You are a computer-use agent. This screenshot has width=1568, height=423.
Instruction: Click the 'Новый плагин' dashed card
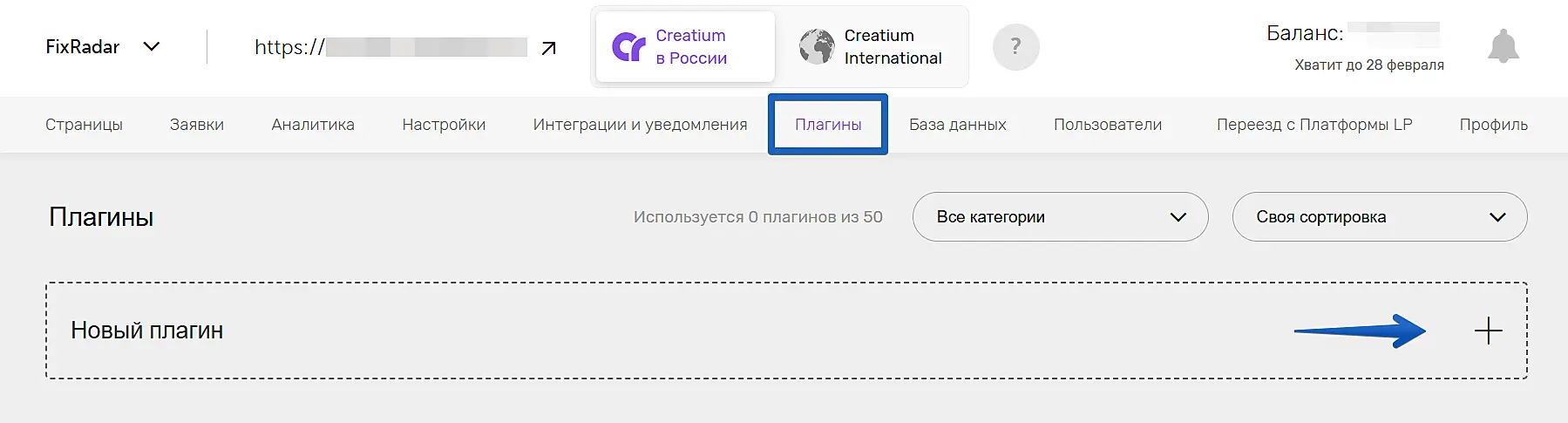click(610, 331)
